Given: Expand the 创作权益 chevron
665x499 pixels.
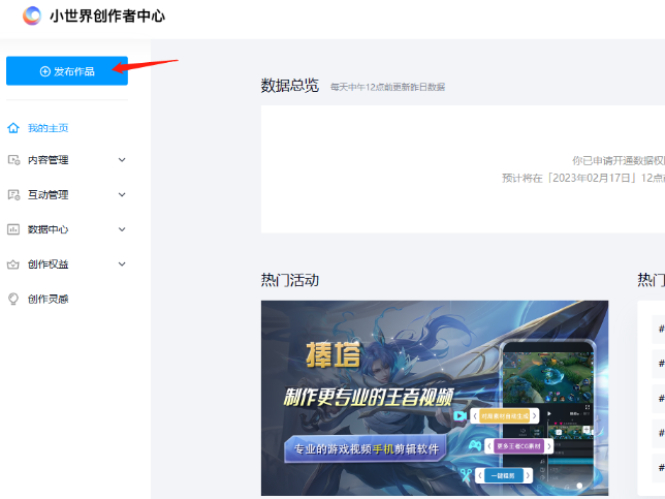Looking at the screenshot, I should pos(122,264).
